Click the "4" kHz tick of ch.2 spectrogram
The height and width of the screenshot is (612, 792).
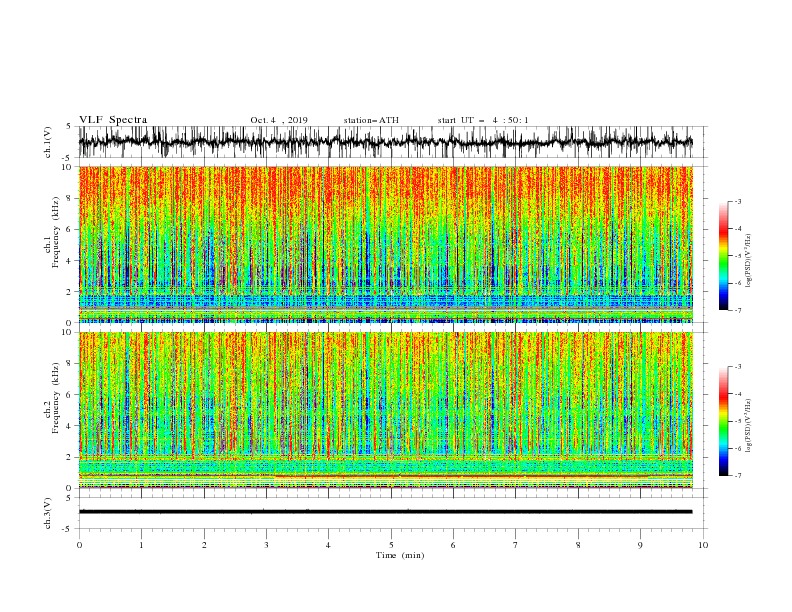[x=70, y=426]
